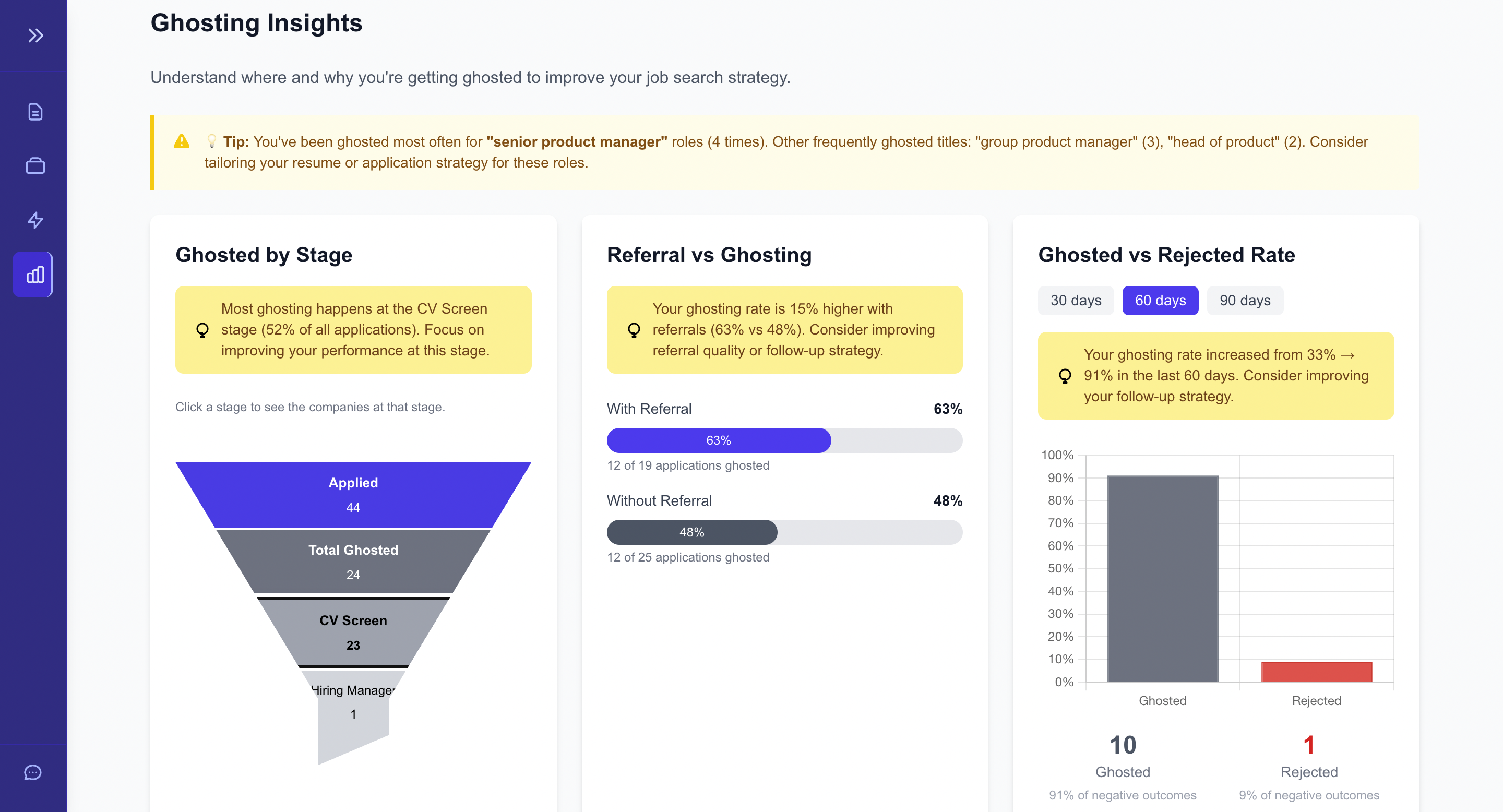Open the documents section in the sidebar

[x=35, y=112]
